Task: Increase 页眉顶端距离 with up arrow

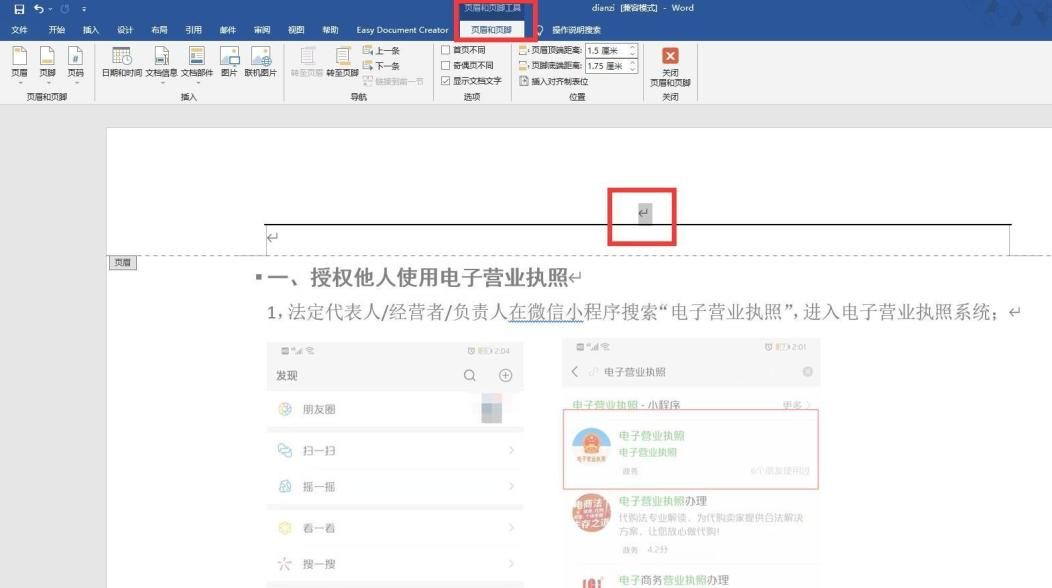Action: click(x=633, y=48)
